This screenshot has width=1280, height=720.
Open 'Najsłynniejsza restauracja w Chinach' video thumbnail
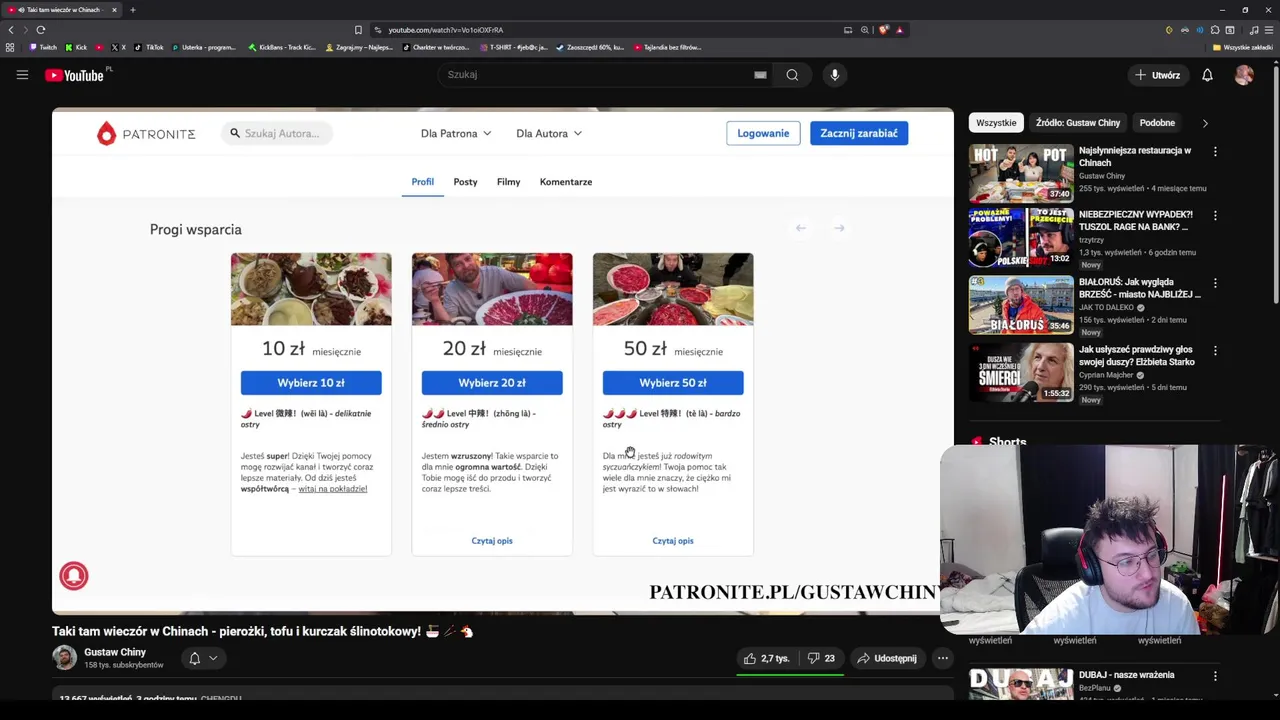click(1021, 173)
